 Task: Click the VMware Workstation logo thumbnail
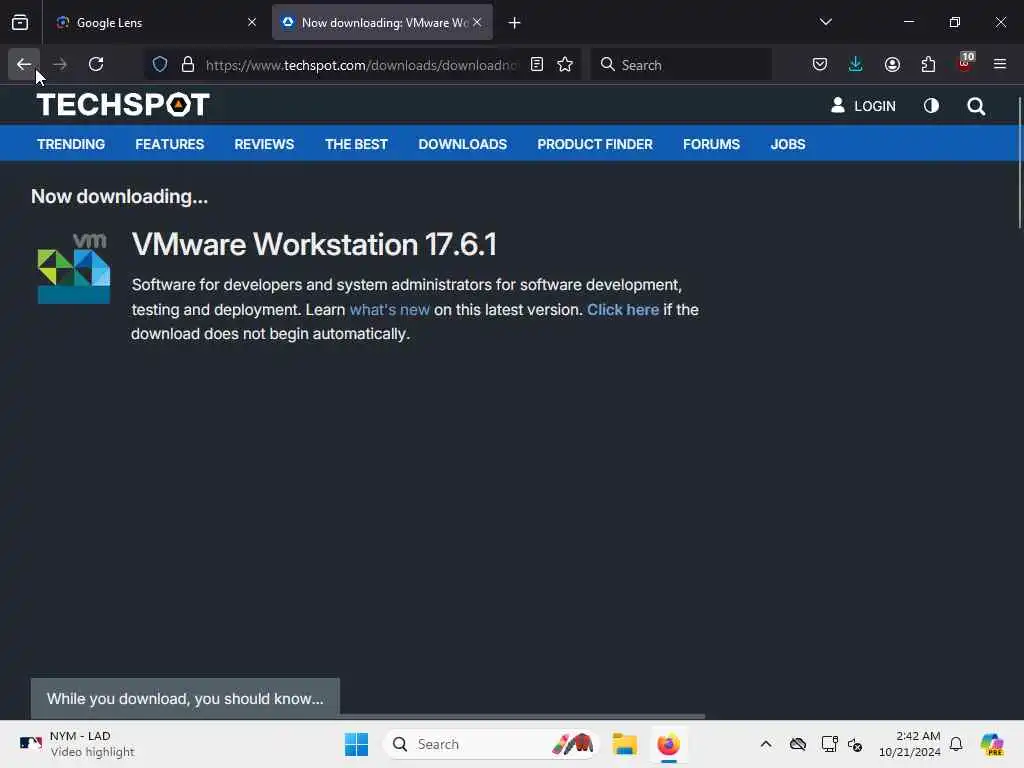tap(74, 268)
